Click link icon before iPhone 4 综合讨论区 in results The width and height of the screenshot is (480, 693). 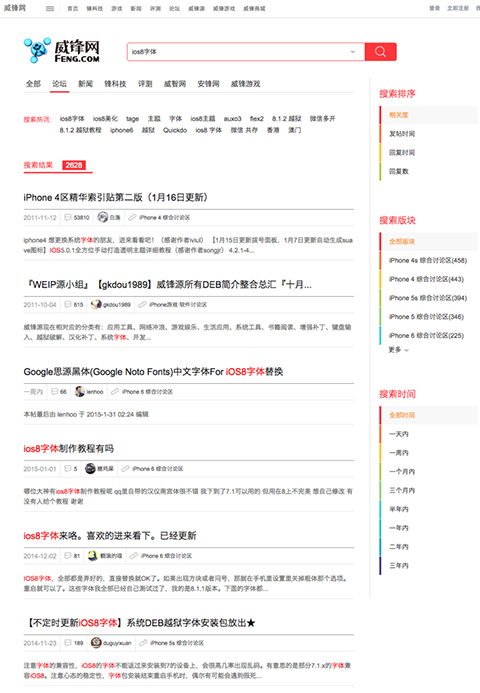click(x=132, y=217)
